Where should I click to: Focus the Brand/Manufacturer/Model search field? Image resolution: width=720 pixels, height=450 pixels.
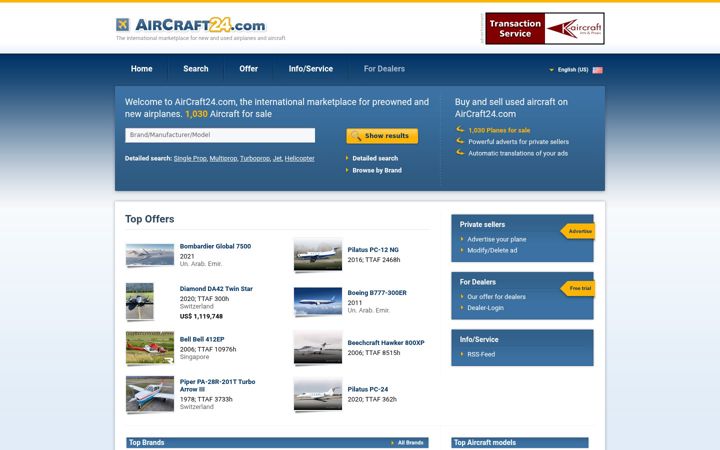coord(220,135)
